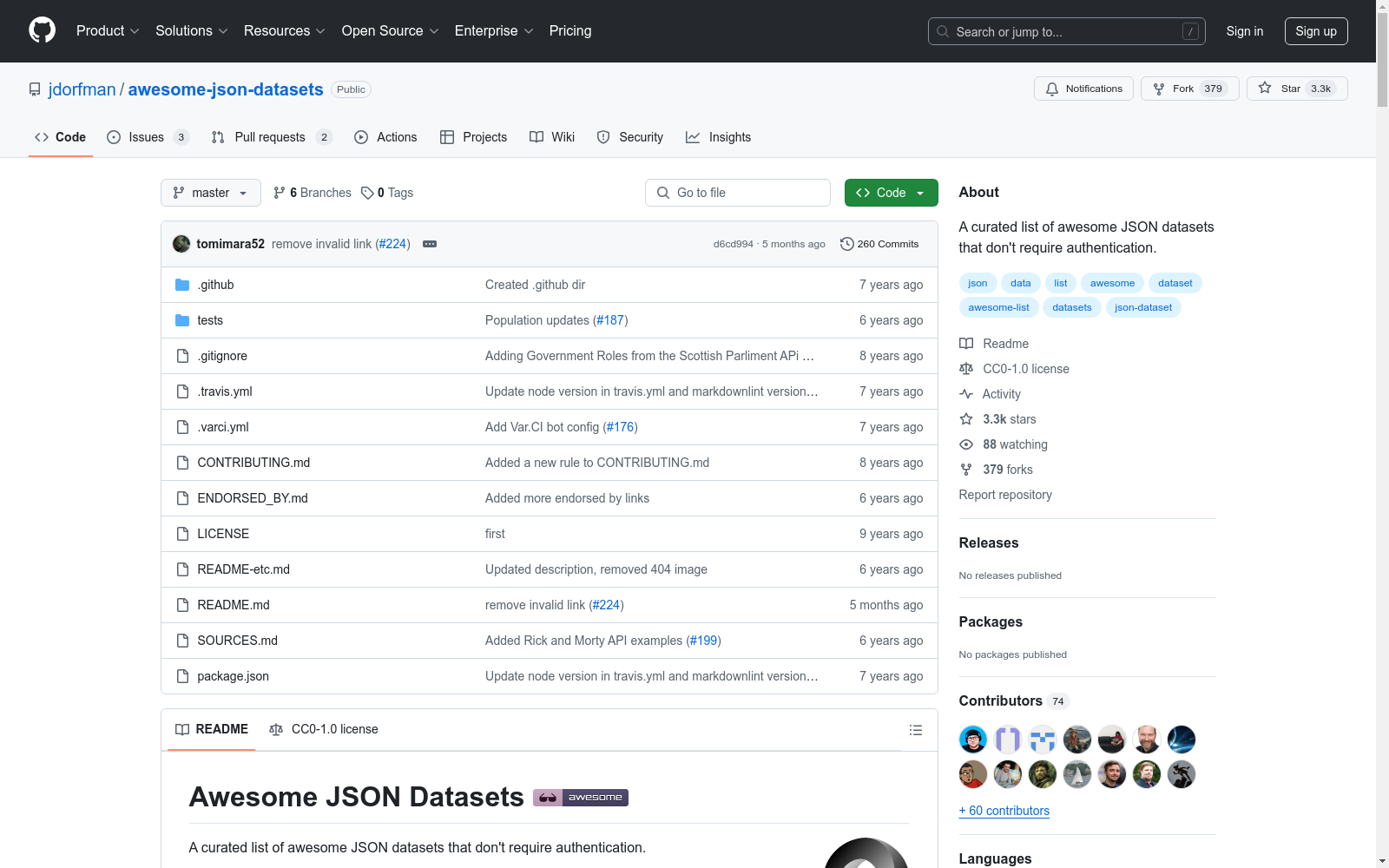The image size is (1389, 868).
Task: Click the Sign in link
Action: click(1245, 31)
